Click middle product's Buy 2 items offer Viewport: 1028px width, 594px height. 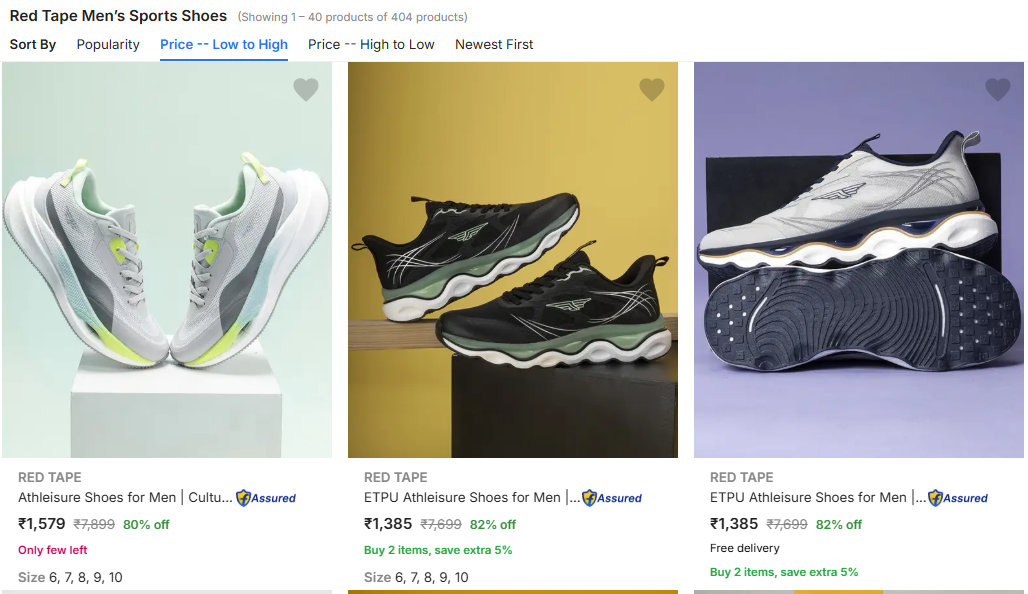click(x=438, y=550)
